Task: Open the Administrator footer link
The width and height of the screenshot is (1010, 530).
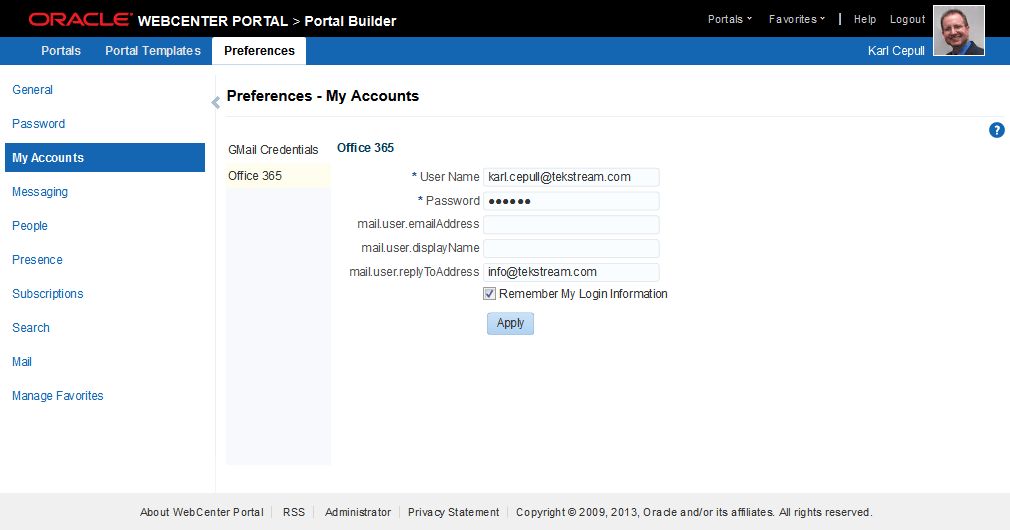Action: pyautogui.click(x=357, y=513)
